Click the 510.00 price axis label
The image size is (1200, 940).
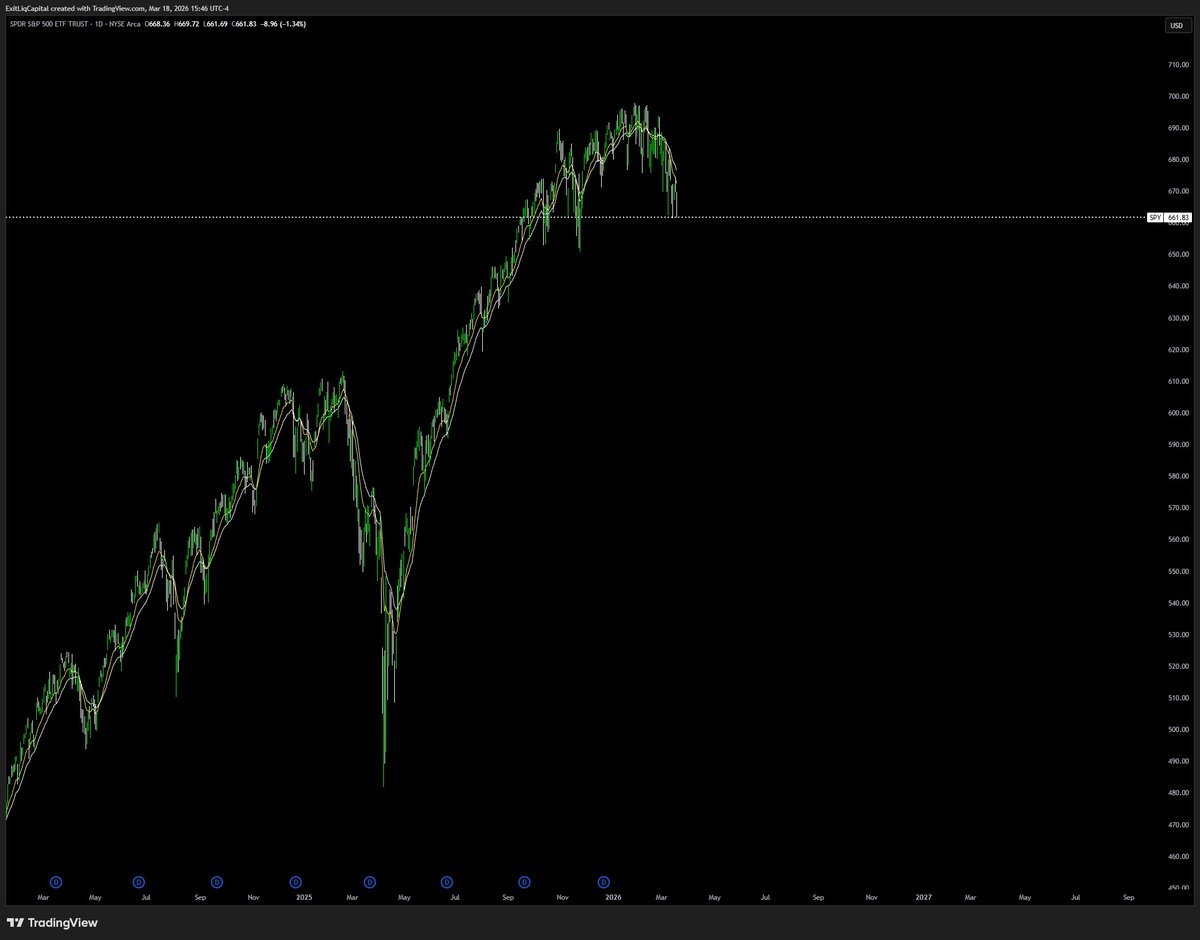[1177, 698]
